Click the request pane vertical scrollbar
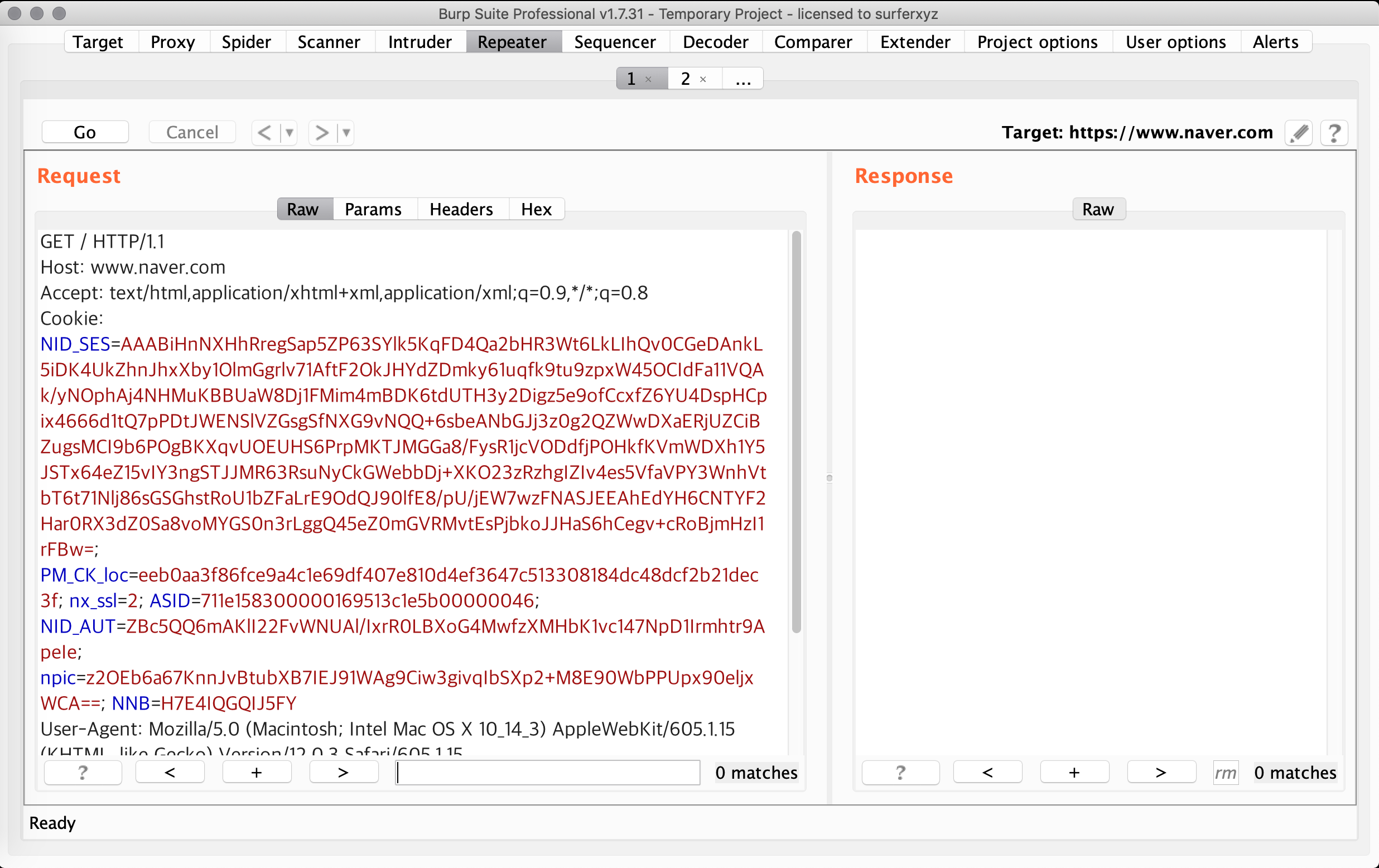Viewport: 1379px width, 868px height. [796, 433]
